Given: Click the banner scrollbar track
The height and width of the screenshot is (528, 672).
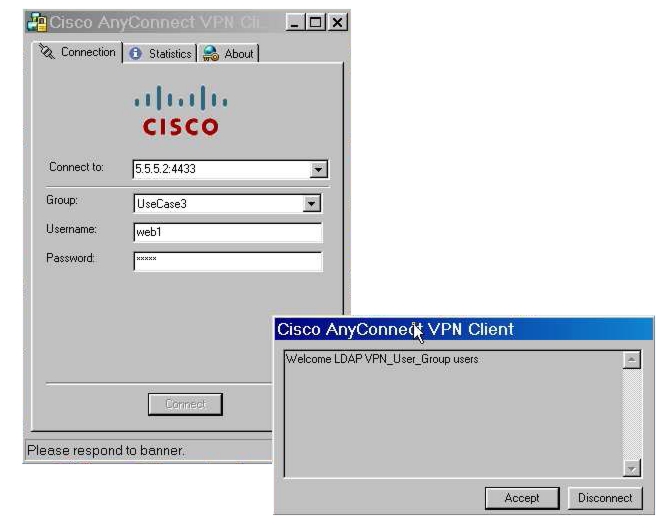Looking at the screenshot, I should 632,414.
